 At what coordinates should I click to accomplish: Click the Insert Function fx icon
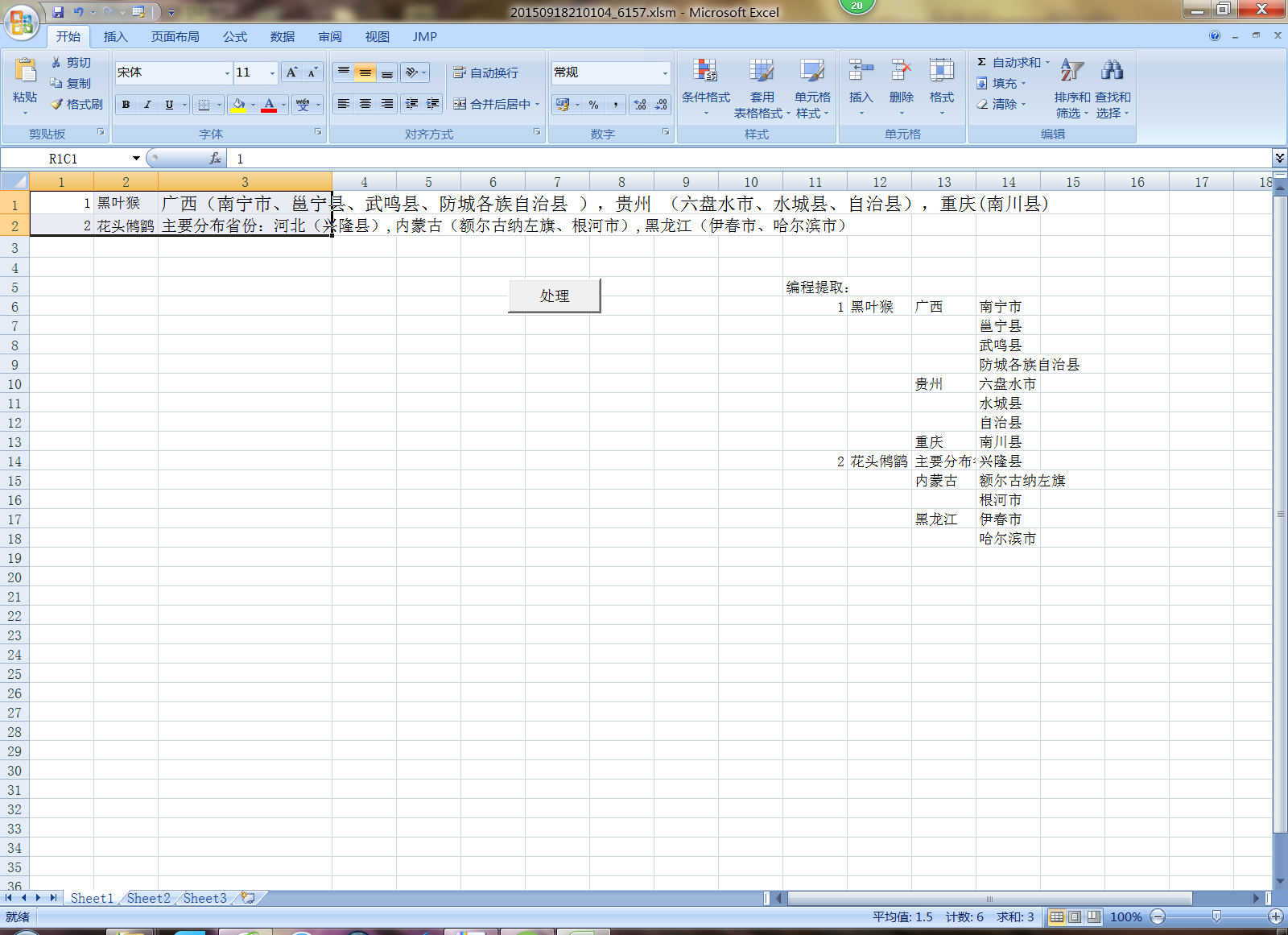(x=215, y=159)
